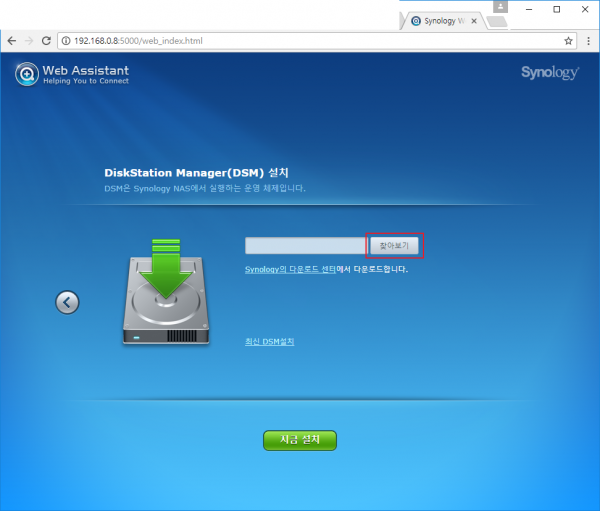600x511 pixels.
Task: Click the browser back arrow
Action: (x=11, y=41)
